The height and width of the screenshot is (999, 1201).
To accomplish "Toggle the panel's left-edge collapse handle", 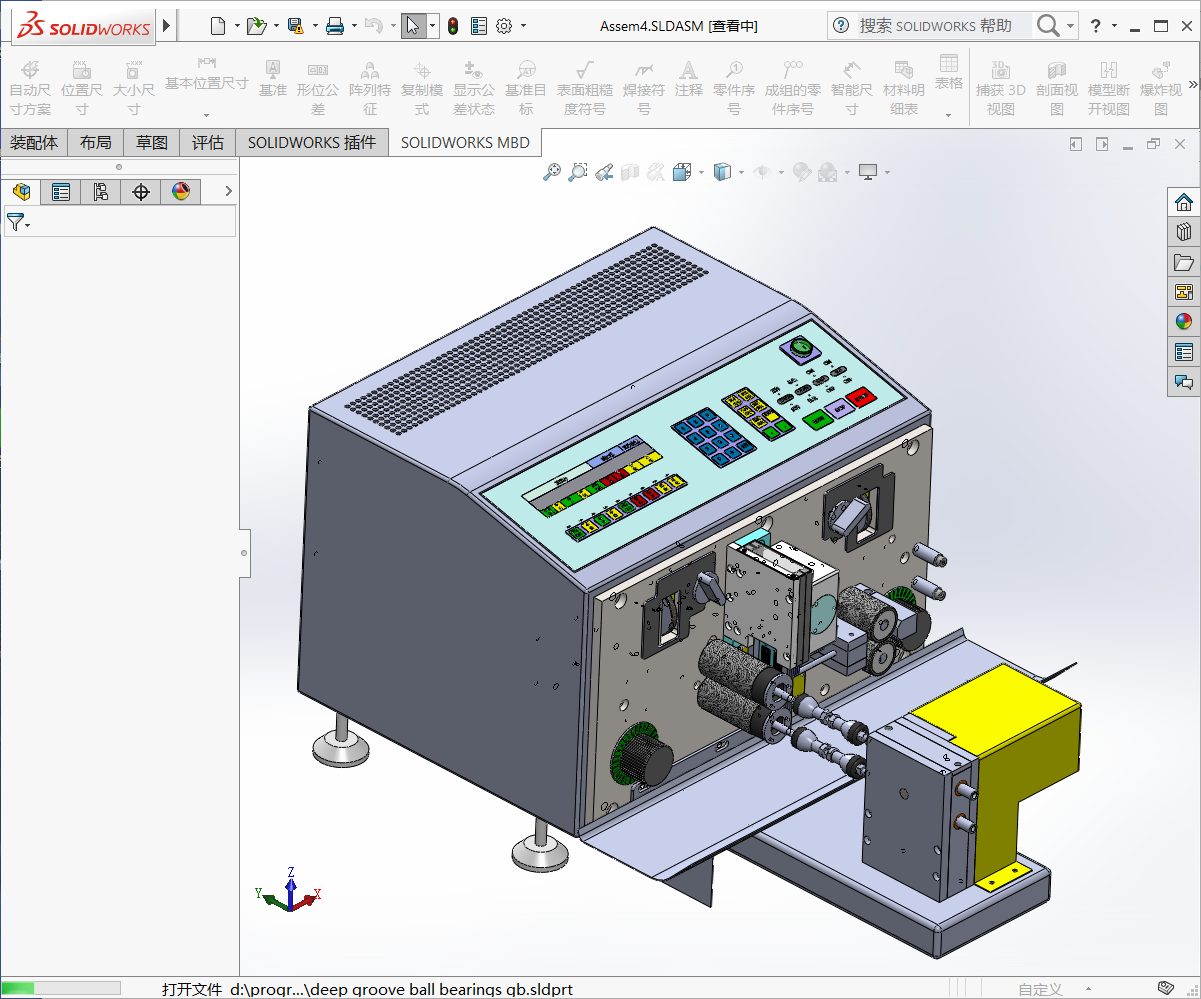I will (244, 551).
